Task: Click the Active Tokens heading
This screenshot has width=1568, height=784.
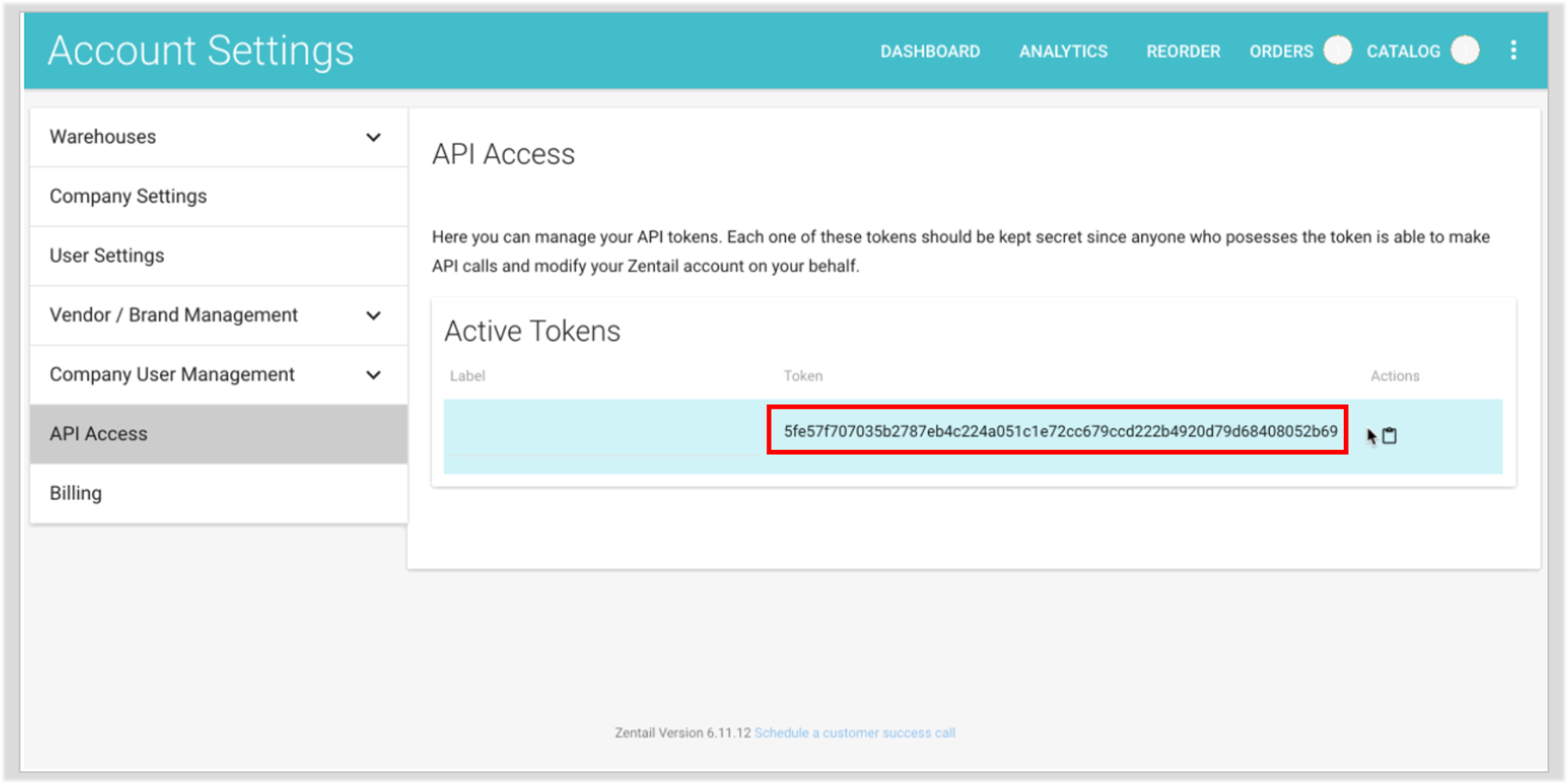Action: click(532, 332)
